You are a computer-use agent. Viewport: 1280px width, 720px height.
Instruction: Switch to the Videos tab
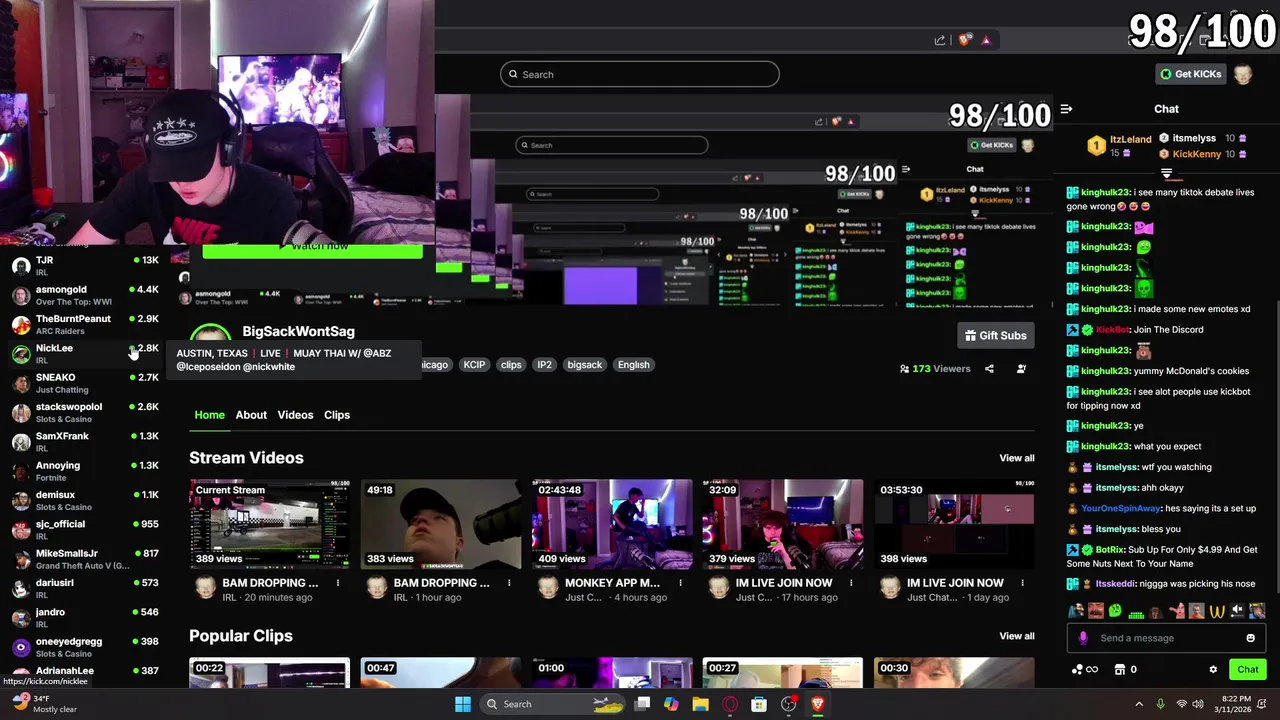295,415
